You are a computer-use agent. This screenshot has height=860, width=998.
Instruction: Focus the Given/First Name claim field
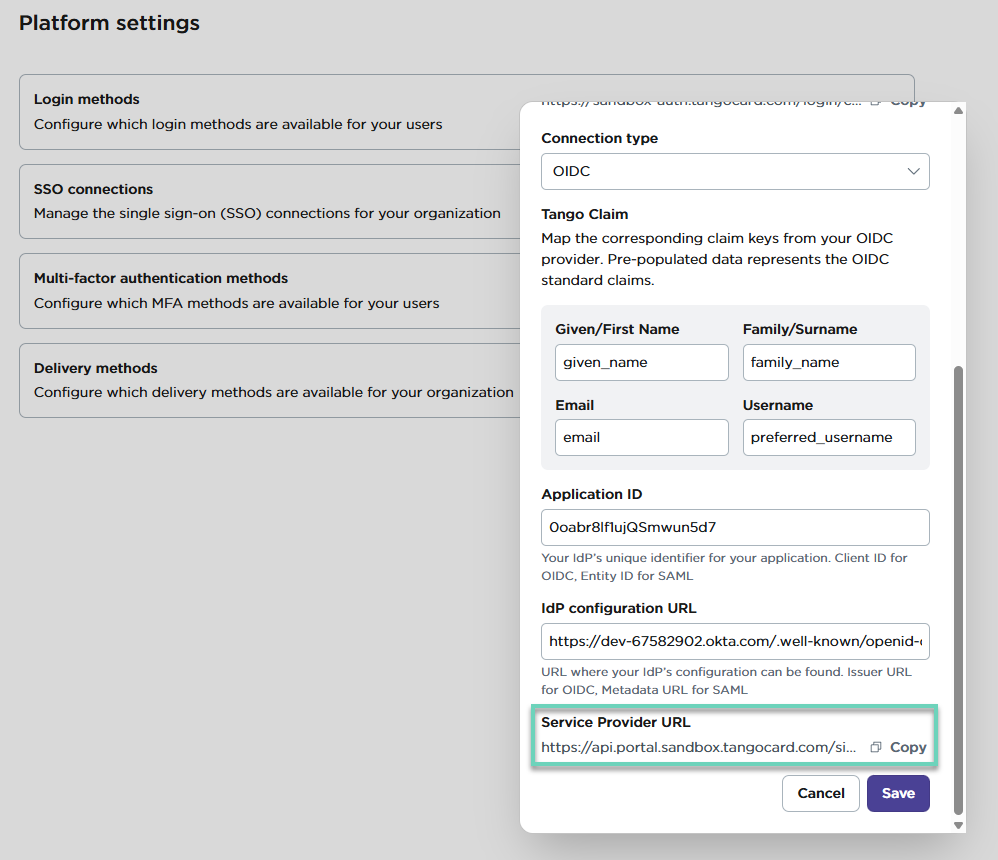(x=641, y=362)
